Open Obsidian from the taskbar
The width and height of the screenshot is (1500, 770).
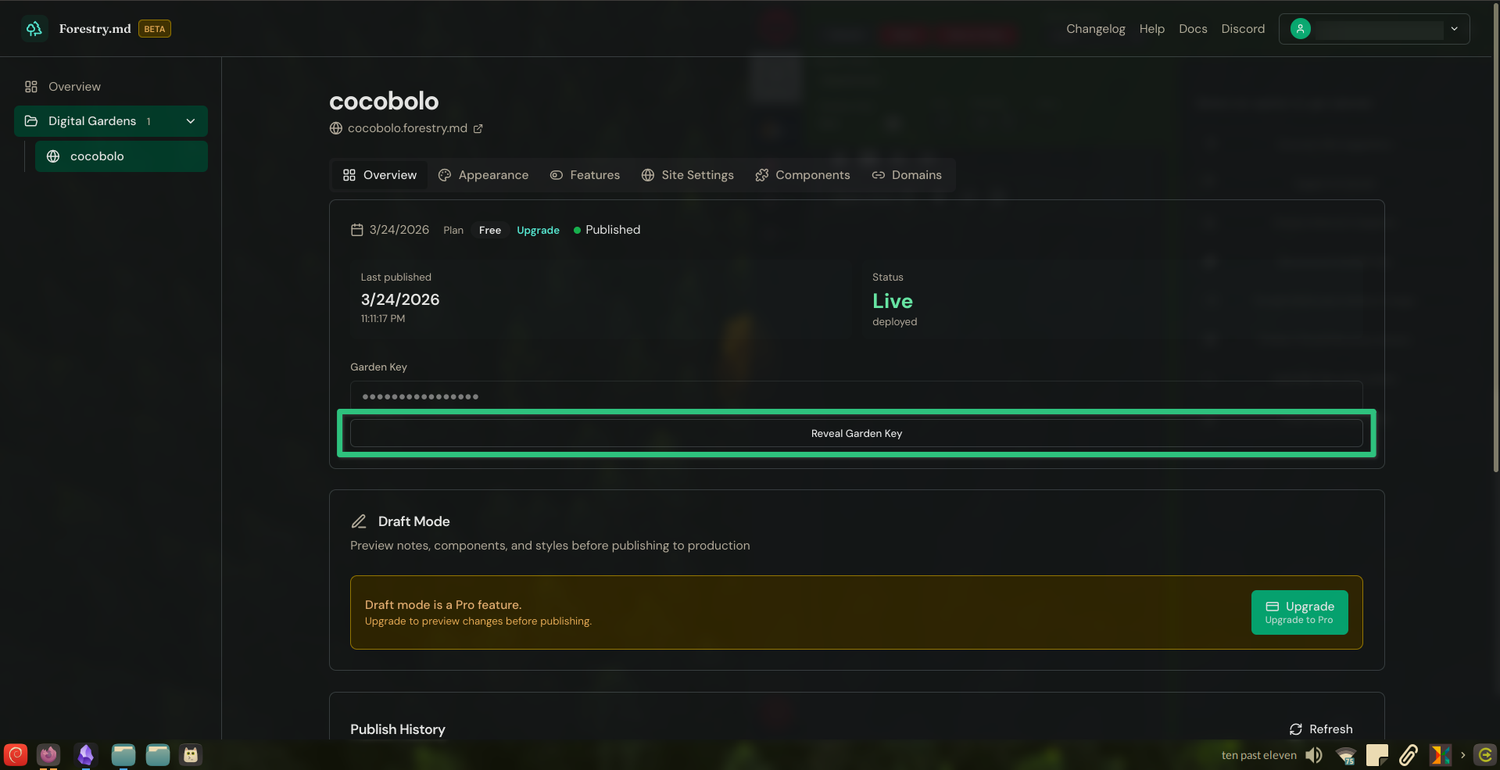(x=86, y=755)
